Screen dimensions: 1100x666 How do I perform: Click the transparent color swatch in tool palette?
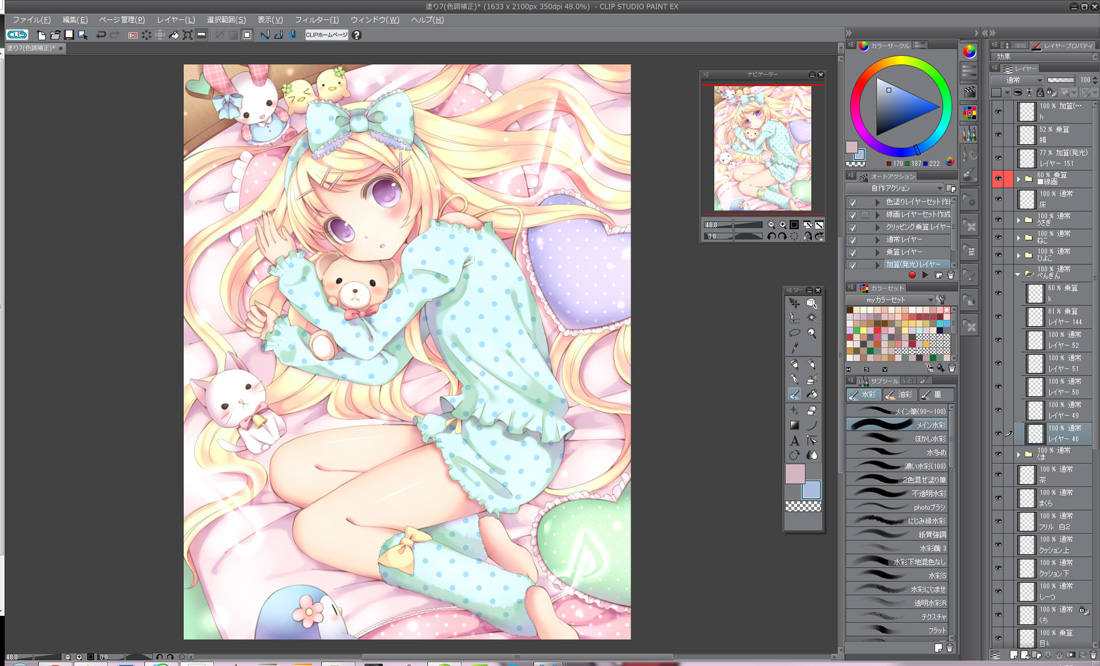pos(803,506)
